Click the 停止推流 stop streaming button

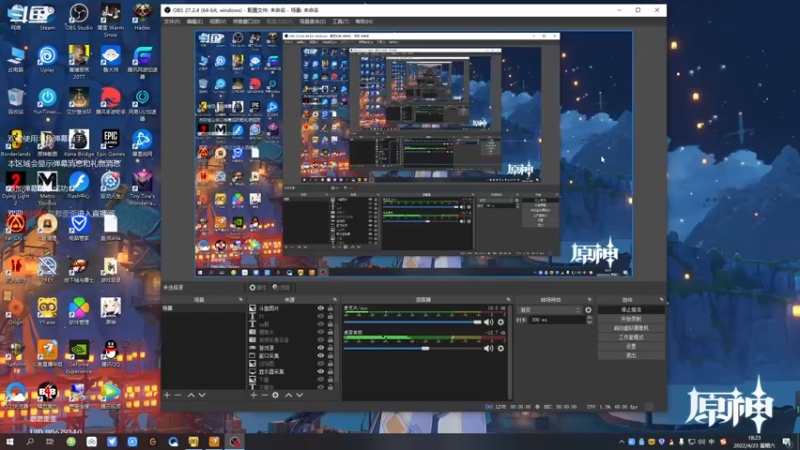pyautogui.click(x=631, y=310)
